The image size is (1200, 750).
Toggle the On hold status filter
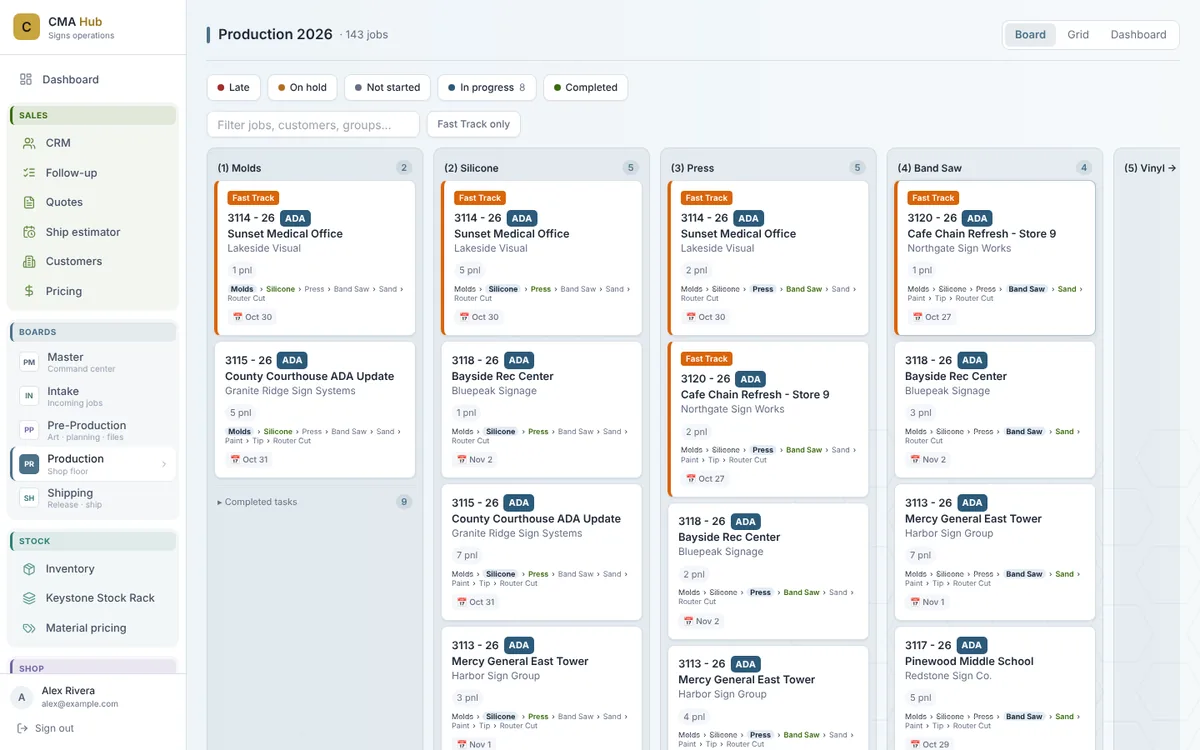point(303,88)
